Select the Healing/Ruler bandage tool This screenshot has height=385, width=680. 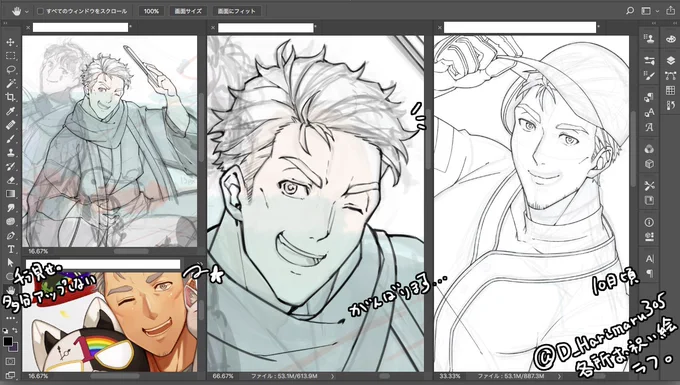[x=10, y=125]
